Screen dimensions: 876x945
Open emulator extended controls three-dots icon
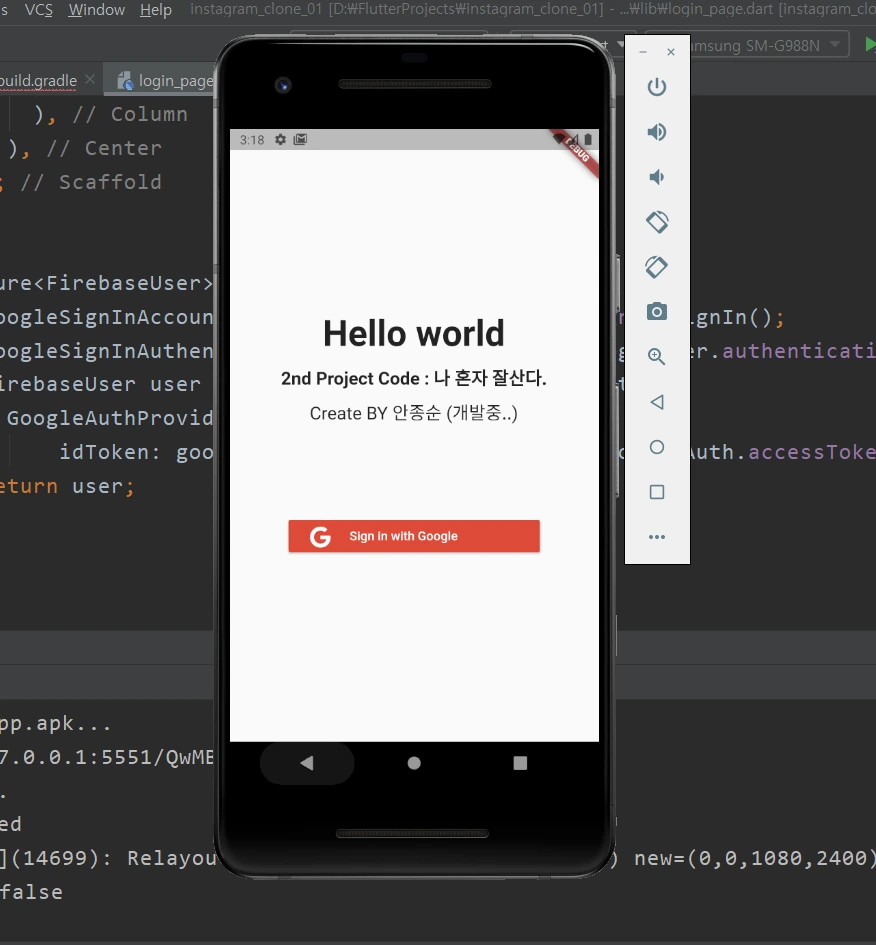coord(657,536)
